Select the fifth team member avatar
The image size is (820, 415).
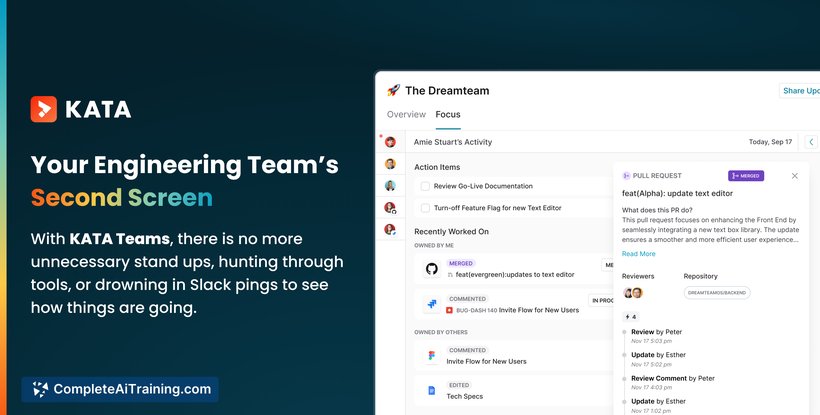coord(390,229)
